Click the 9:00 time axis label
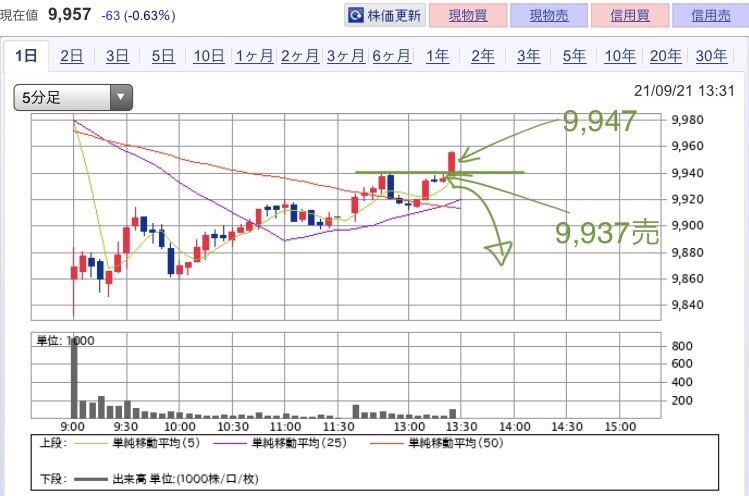This screenshot has width=749, height=496. tap(73, 426)
